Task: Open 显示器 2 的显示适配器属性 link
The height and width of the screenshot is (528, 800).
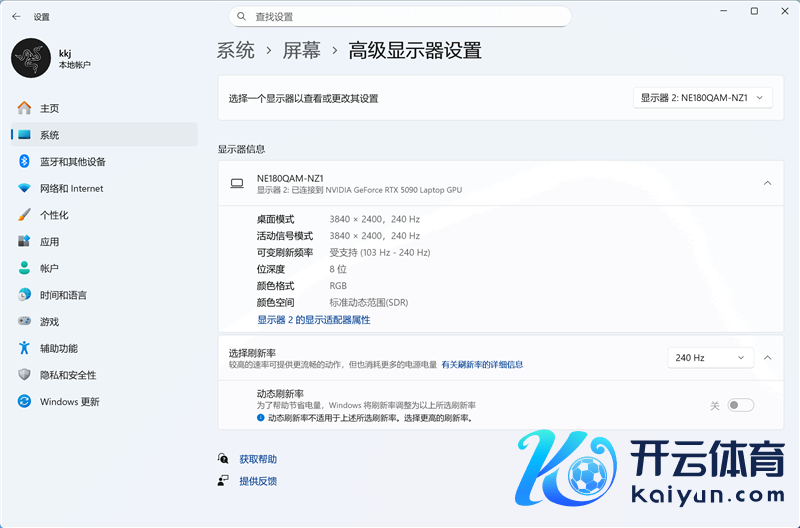Action: [x=313, y=320]
